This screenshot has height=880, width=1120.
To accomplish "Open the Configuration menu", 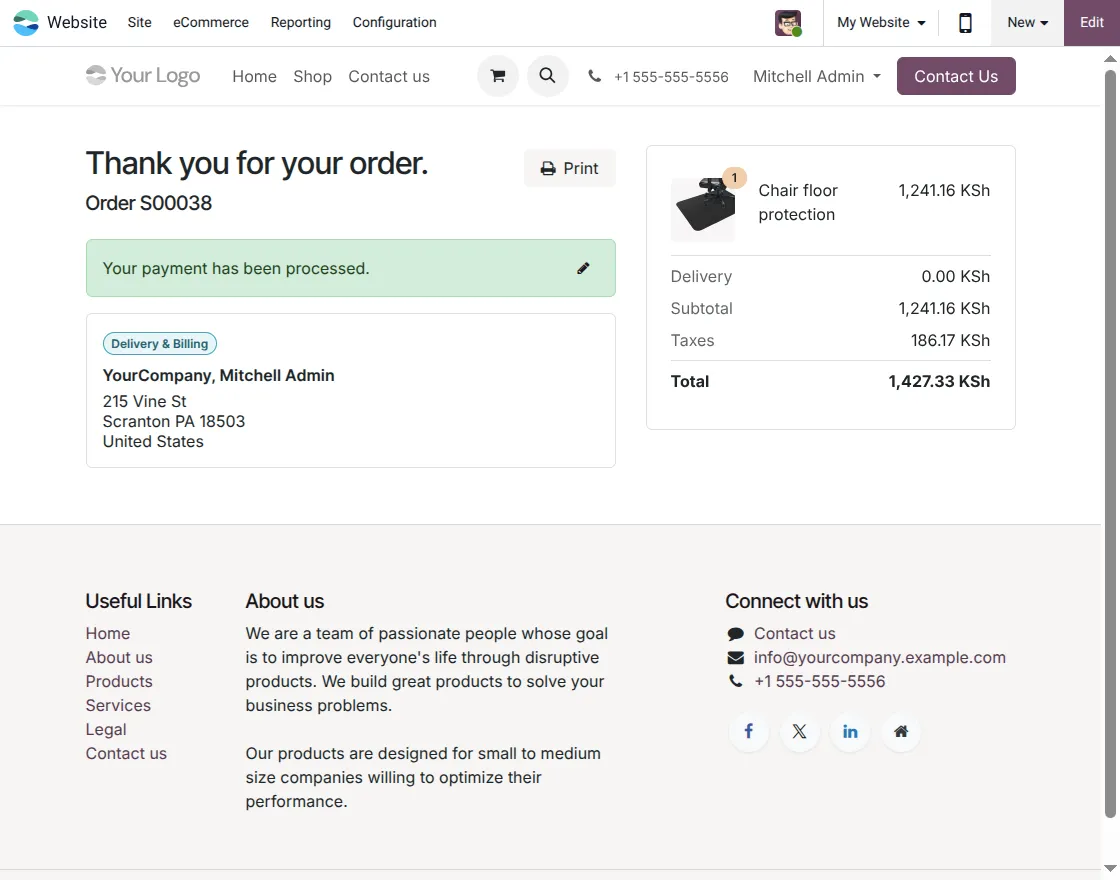I will coord(394,23).
